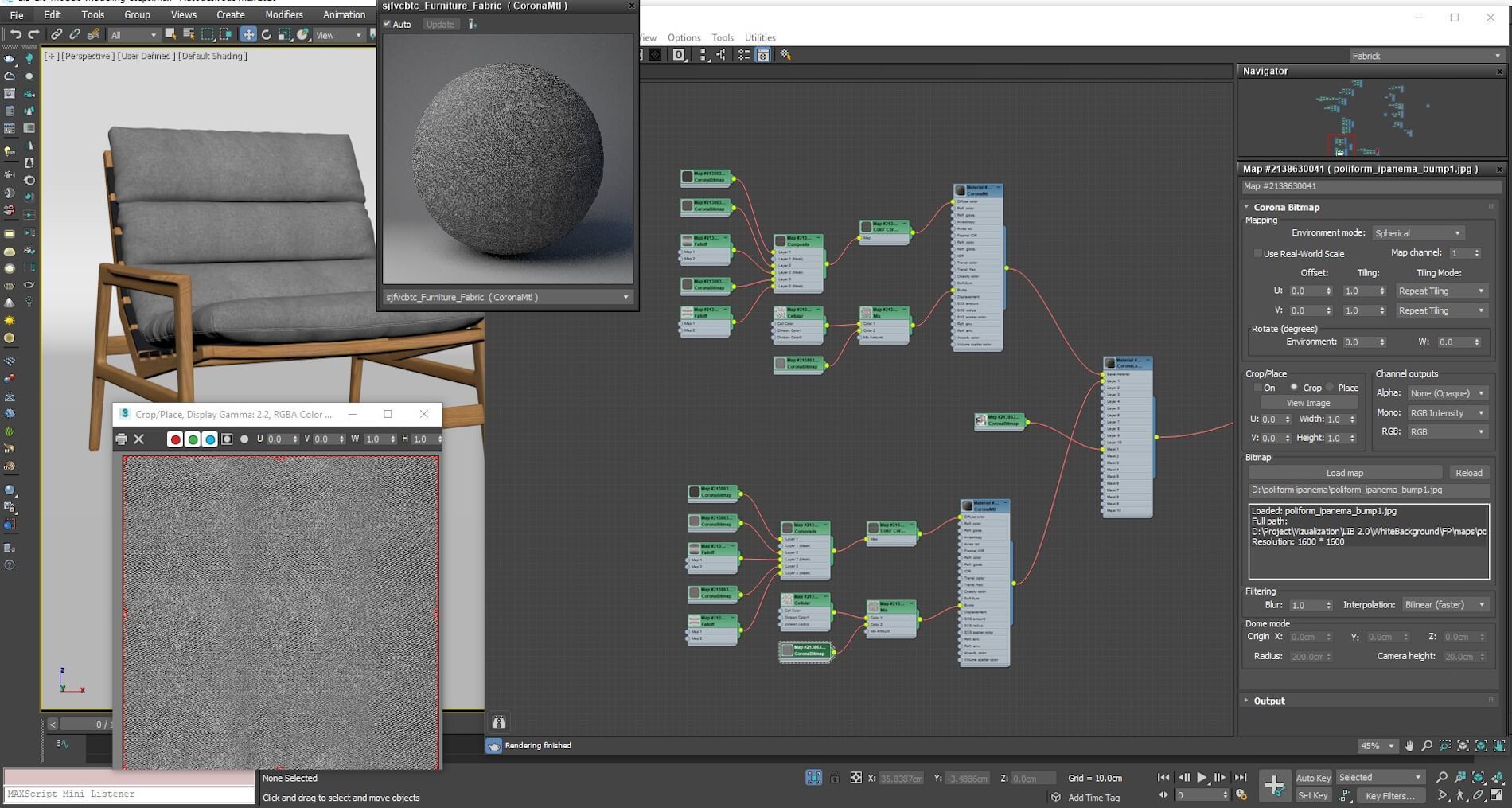Click the Select and Link chain icon

pyautogui.click(x=56, y=34)
